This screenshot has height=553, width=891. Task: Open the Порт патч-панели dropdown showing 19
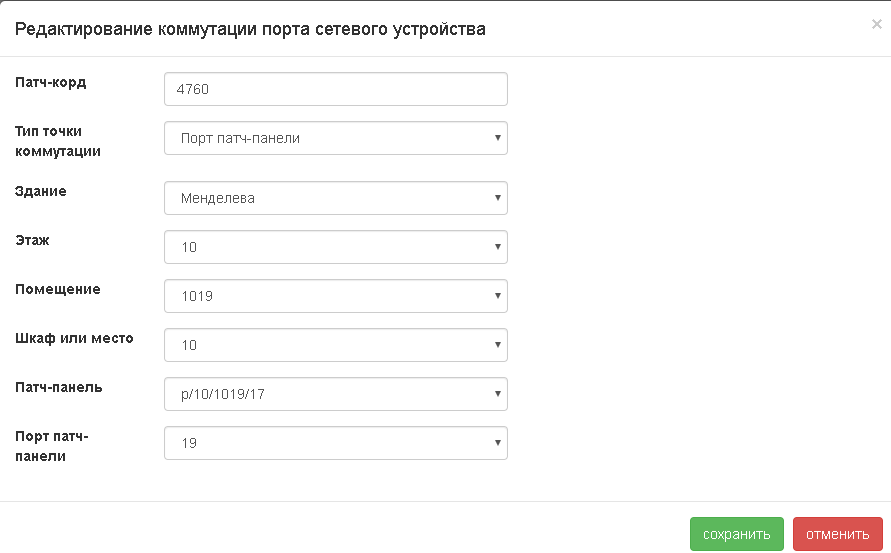click(335, 443)
